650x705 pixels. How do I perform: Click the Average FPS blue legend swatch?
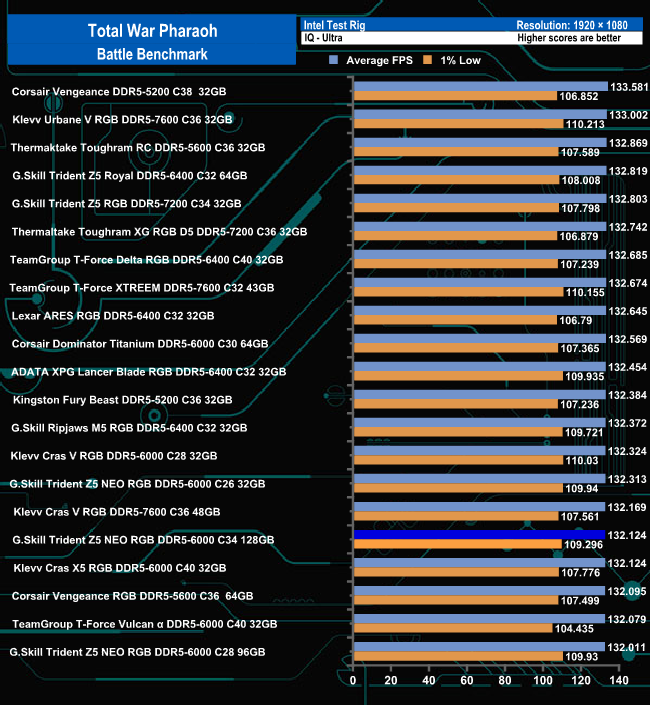[333, 60]
